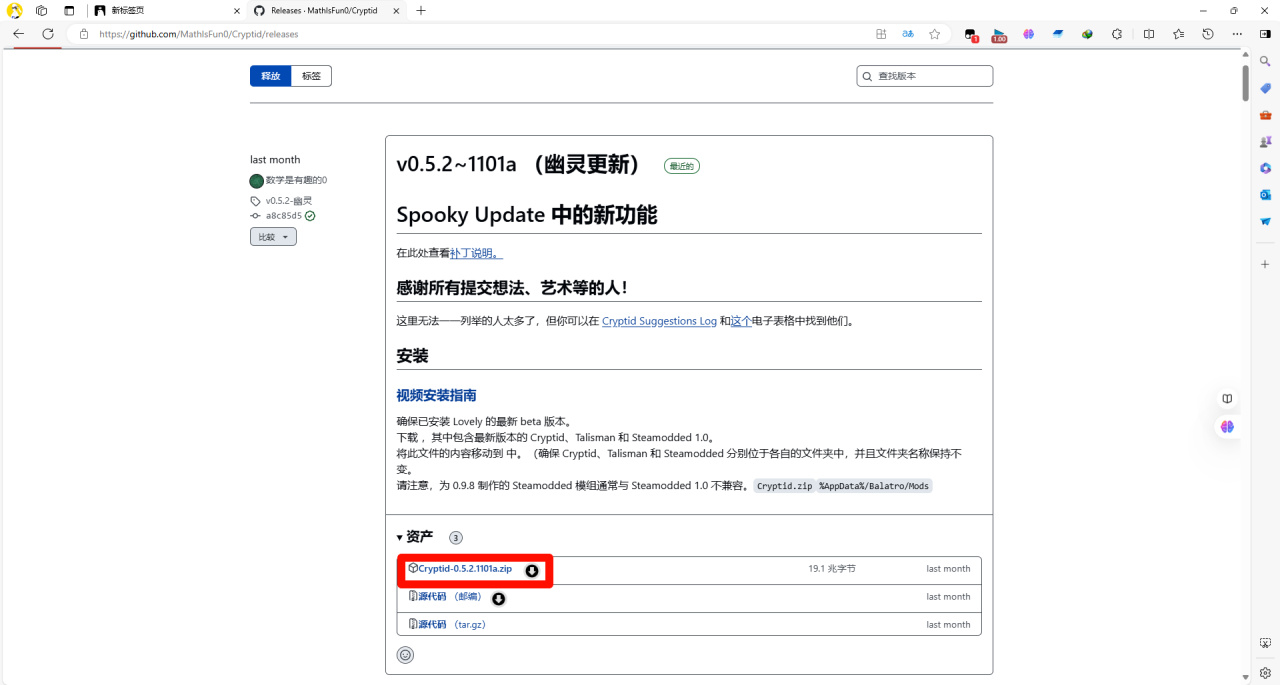
Task: View the commit verified checkmark status
Action: tap(310, 216)
